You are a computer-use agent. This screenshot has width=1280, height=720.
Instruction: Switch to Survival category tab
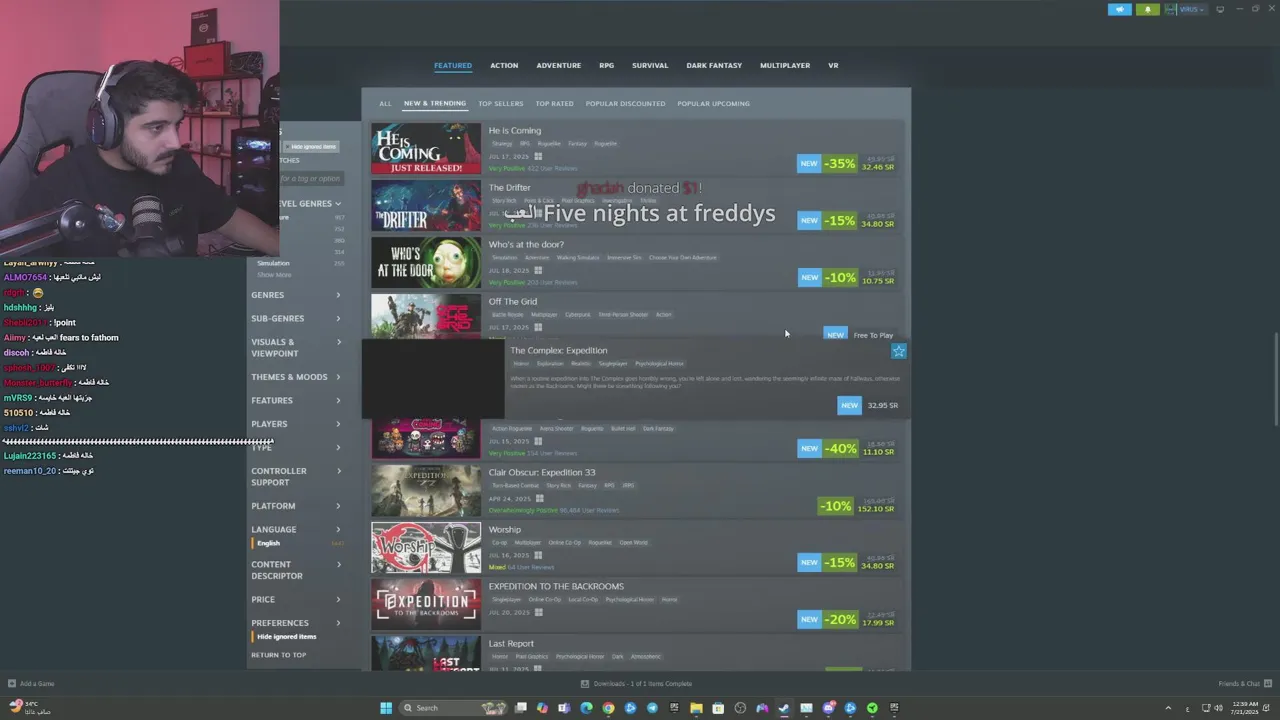click(x=650, y=66)
